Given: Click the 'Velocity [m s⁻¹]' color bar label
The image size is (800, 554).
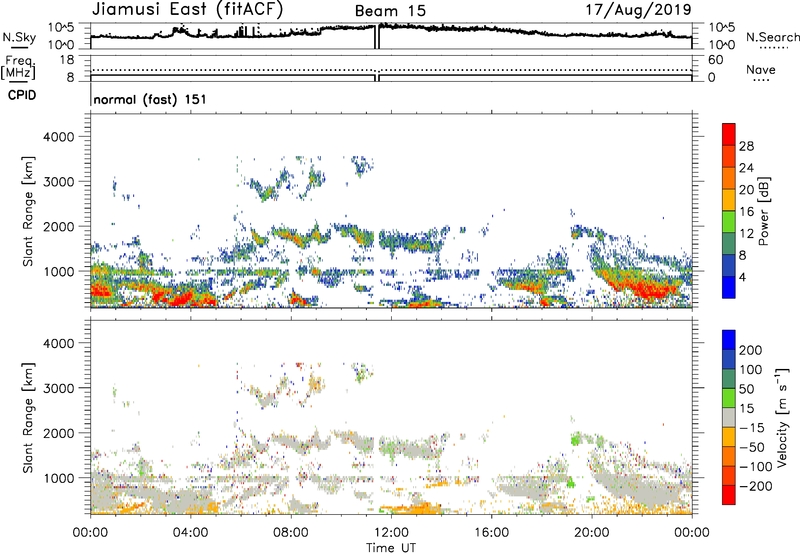Looking at the screenshot, I should click(782, 417).
